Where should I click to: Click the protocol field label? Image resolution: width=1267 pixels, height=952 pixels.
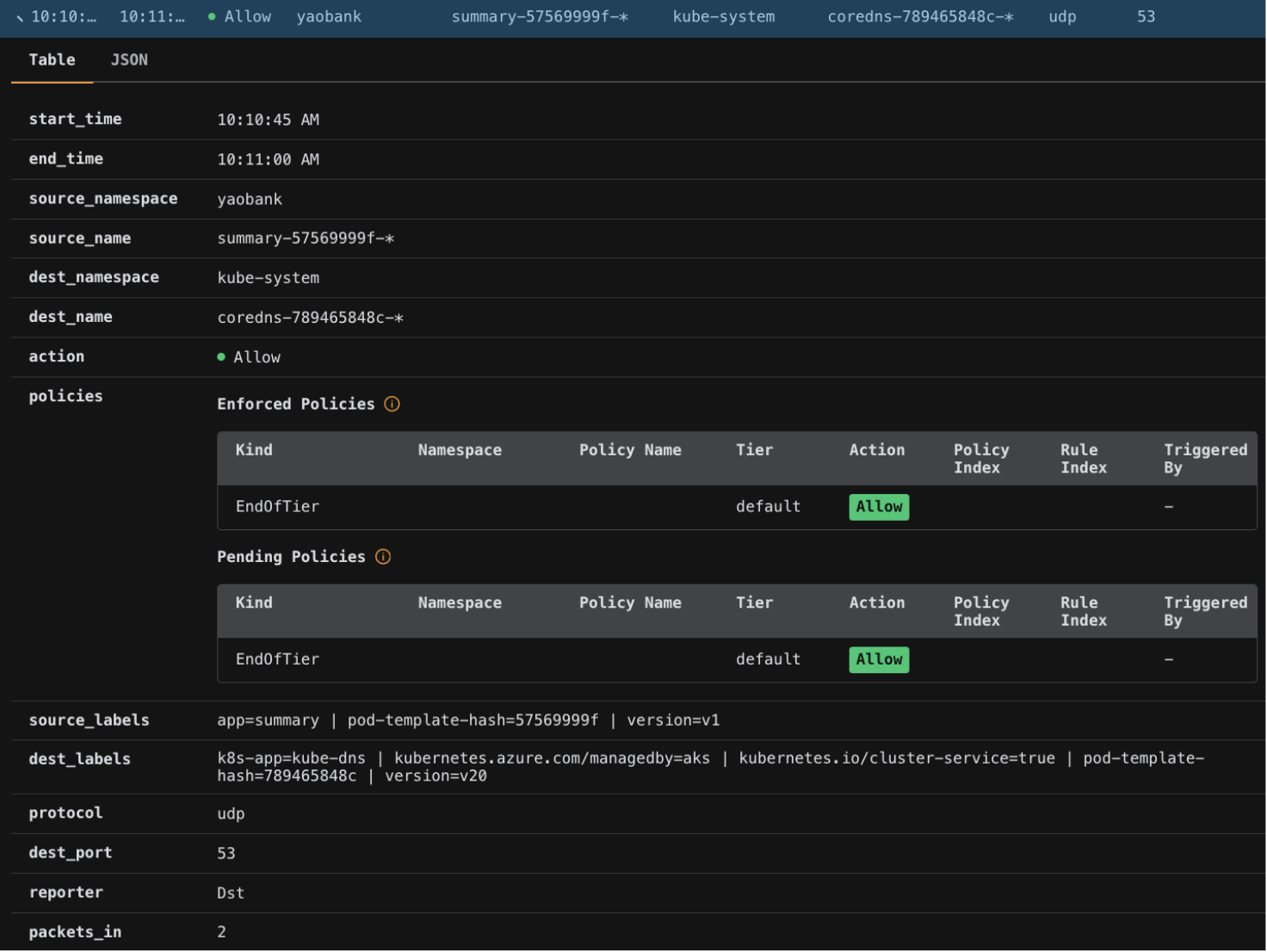coord(65,813)
